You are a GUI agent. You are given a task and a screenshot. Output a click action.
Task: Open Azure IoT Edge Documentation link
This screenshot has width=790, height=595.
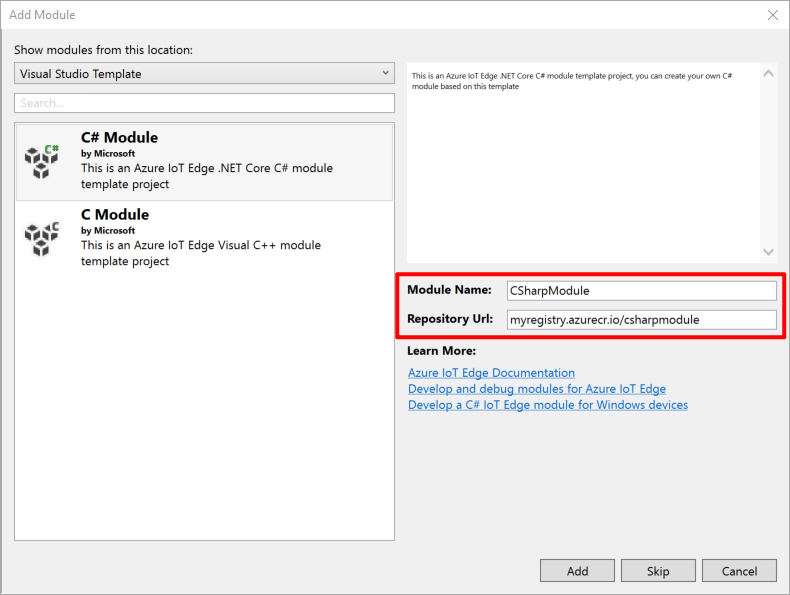click(491, 373)
